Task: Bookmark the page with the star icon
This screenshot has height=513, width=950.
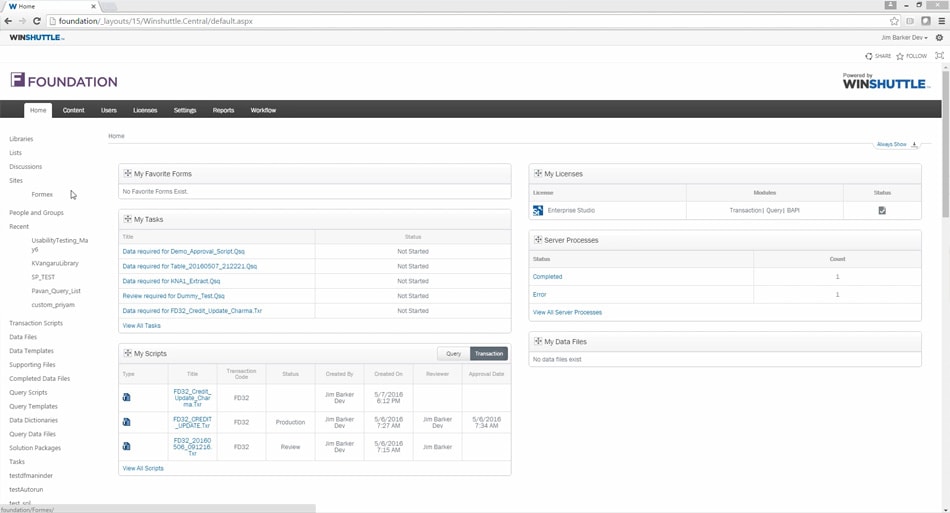Action: [x=894, y=21]
